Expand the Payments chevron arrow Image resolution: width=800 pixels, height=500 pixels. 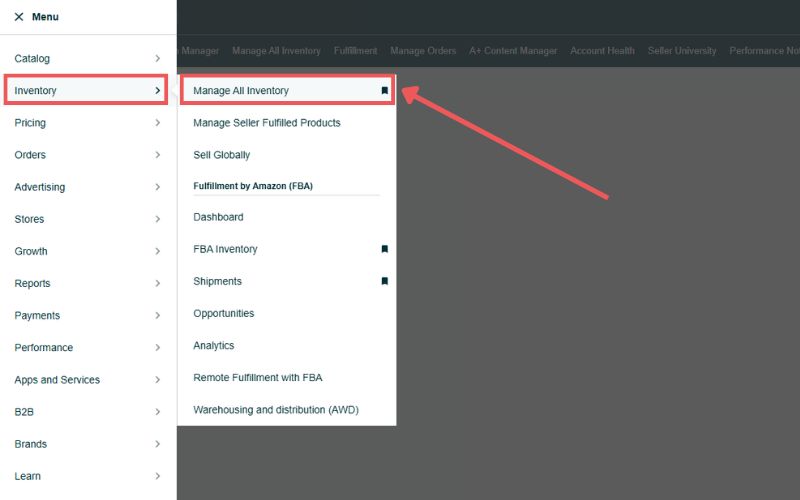pos(158,315)
